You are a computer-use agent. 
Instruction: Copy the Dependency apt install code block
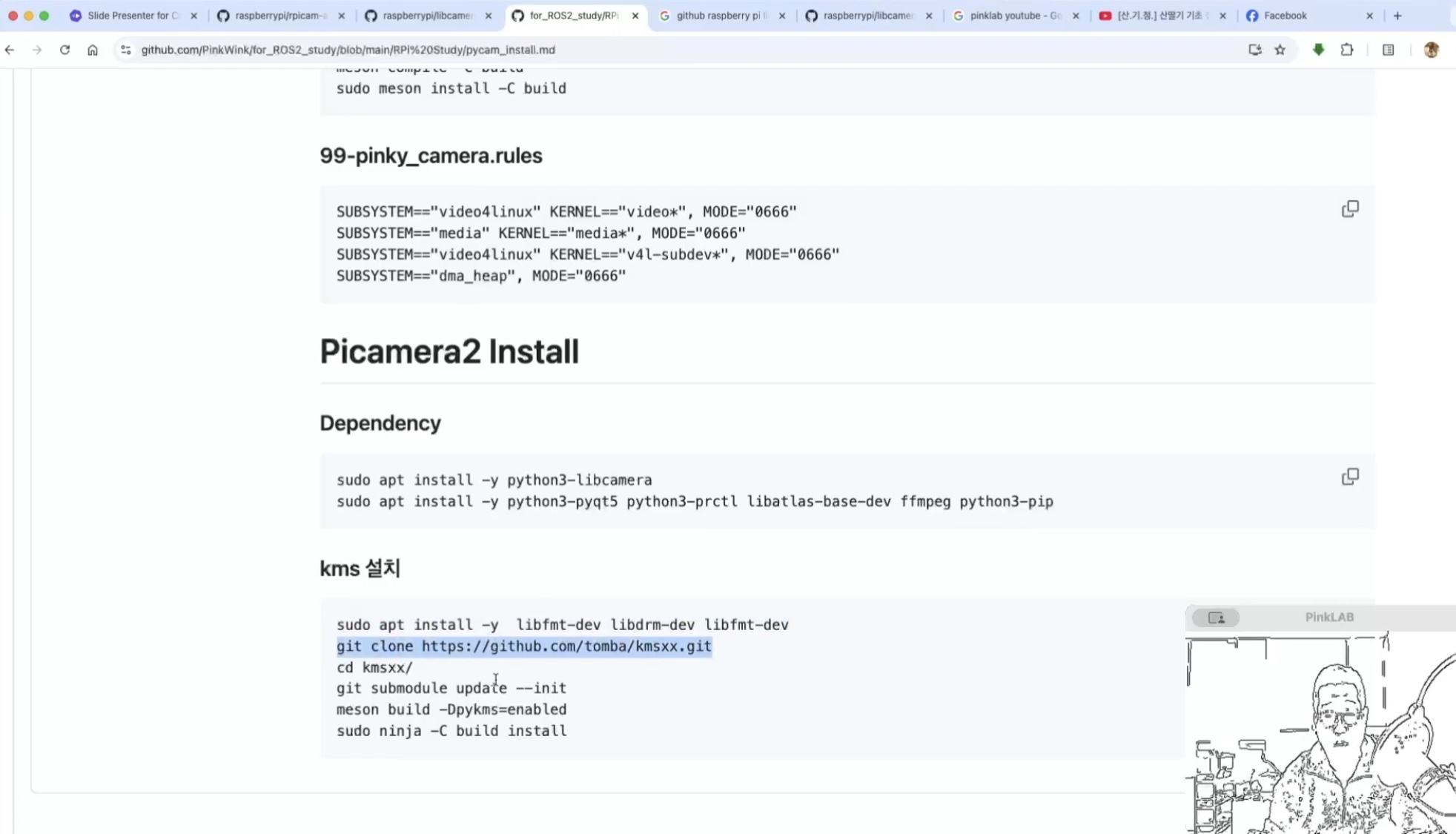point(1350,477)
